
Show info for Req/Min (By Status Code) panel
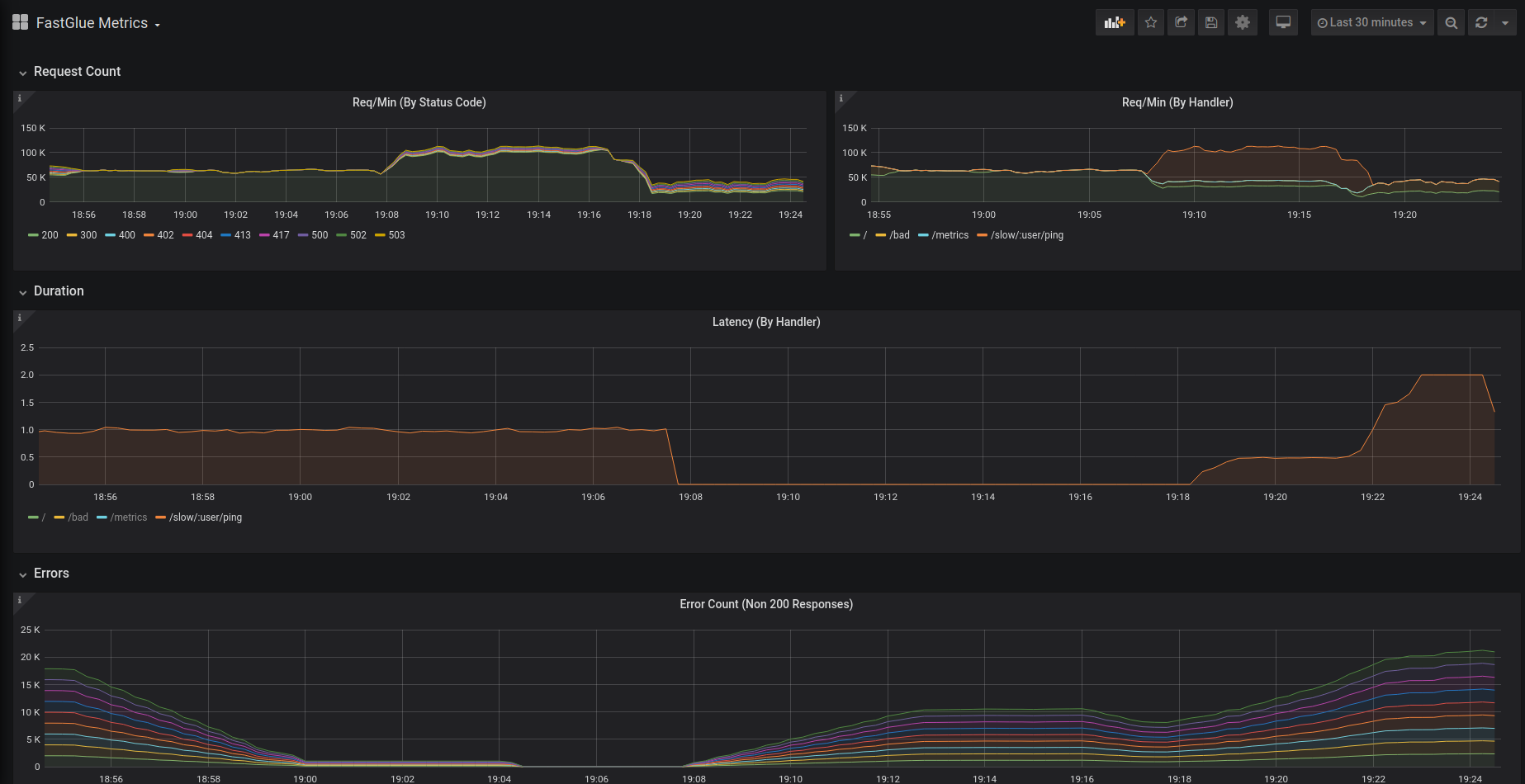click(x=19, y=98)
